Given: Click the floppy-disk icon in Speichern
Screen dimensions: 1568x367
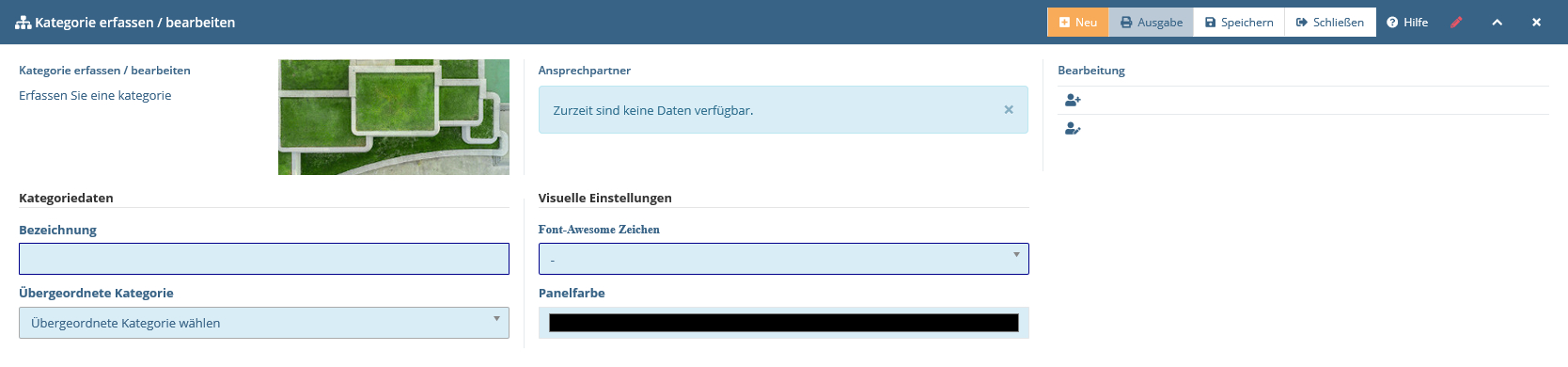Looking at the screenshot, I should 1211,23.
